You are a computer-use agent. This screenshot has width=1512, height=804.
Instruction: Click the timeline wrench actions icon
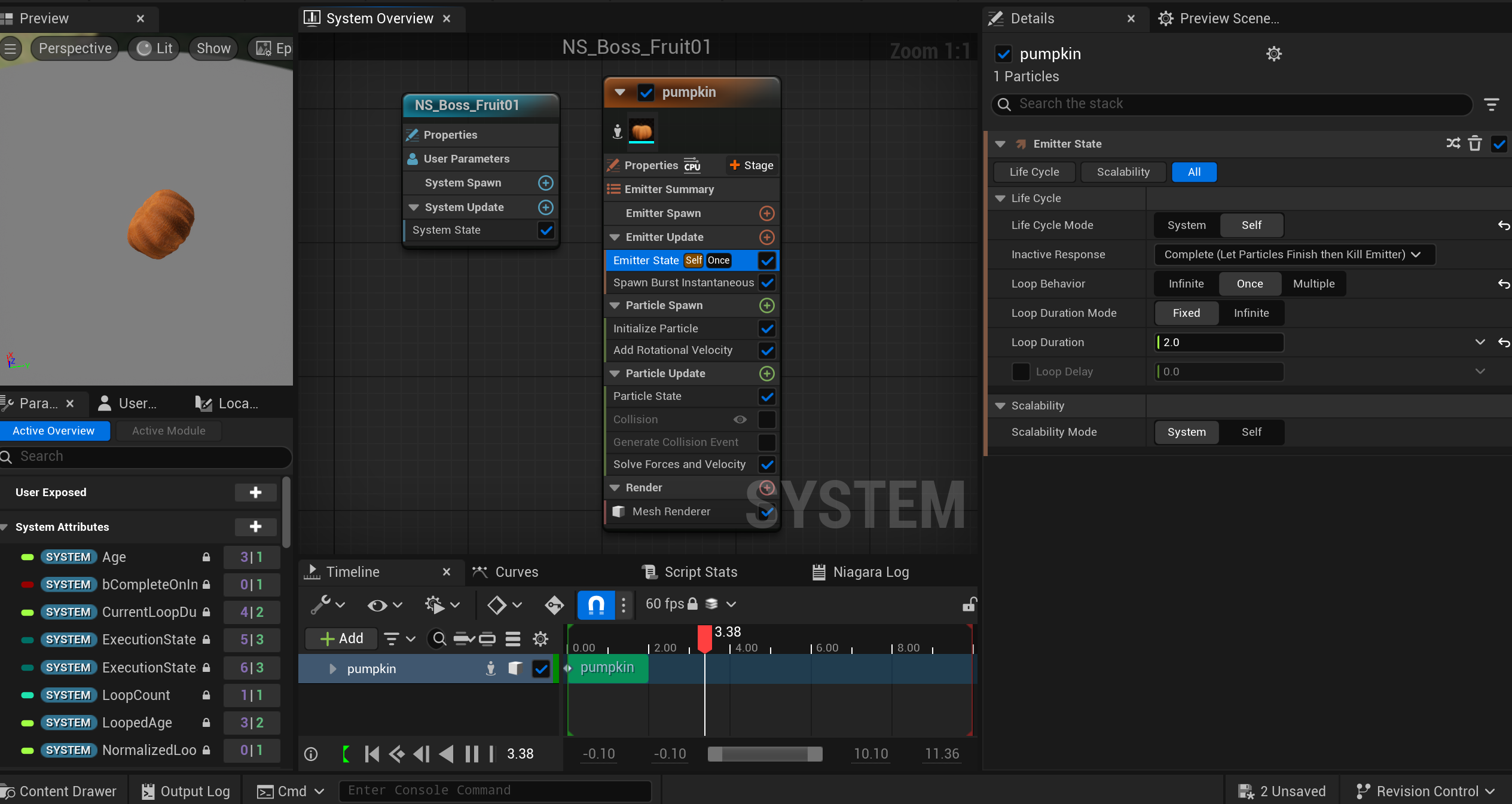coord(321,604)
